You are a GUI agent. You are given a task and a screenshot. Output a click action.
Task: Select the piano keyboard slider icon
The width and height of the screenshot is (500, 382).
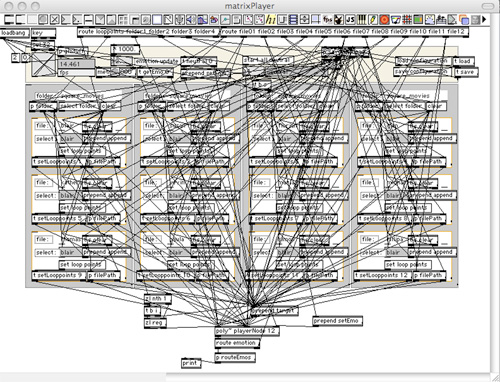[x=362, y=19]
